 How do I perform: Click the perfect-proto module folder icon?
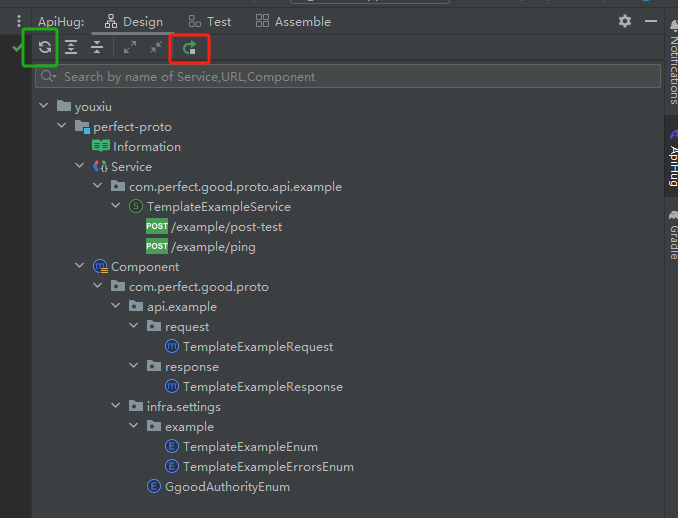[x=82, y=127]
